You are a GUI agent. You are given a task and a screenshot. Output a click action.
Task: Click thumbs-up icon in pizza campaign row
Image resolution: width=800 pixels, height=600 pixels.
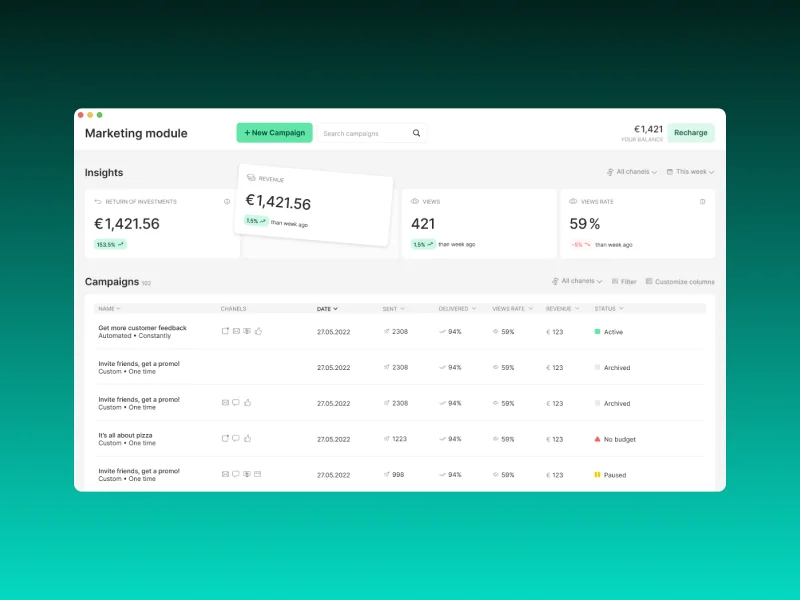coord(247,438)
